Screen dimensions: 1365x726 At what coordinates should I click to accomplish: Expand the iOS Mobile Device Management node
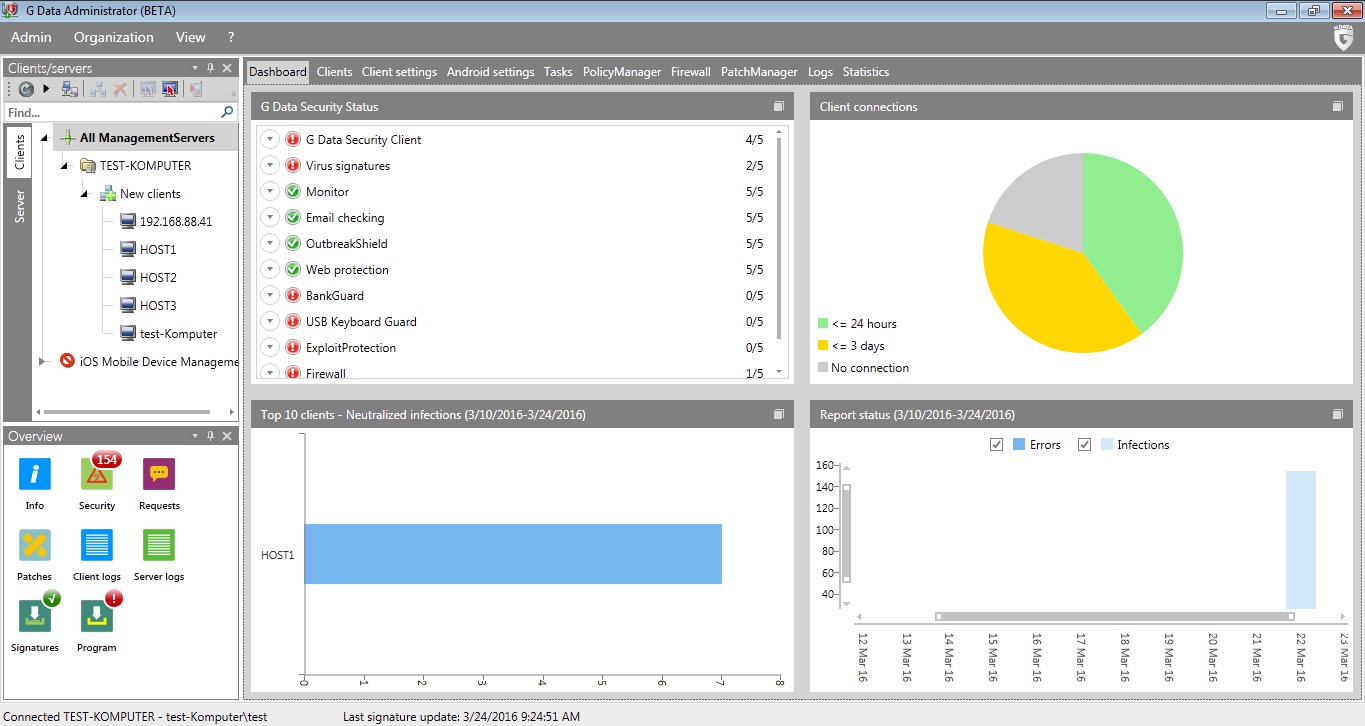[42, 361]
